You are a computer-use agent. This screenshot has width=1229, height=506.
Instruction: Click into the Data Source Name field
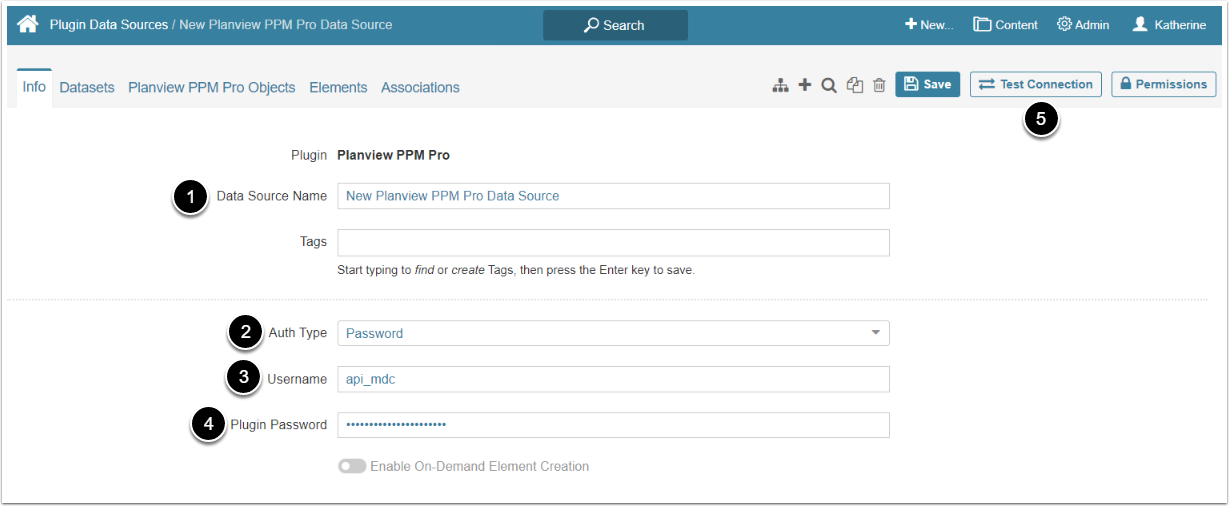613,196
